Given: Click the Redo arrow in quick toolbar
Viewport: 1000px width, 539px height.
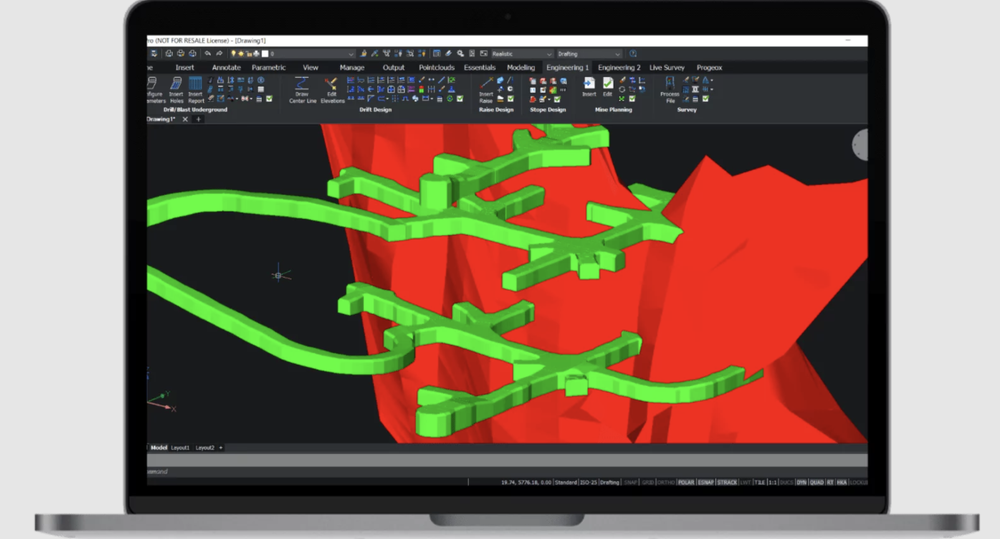Looking at the screenshot, I should coord(219,54).
